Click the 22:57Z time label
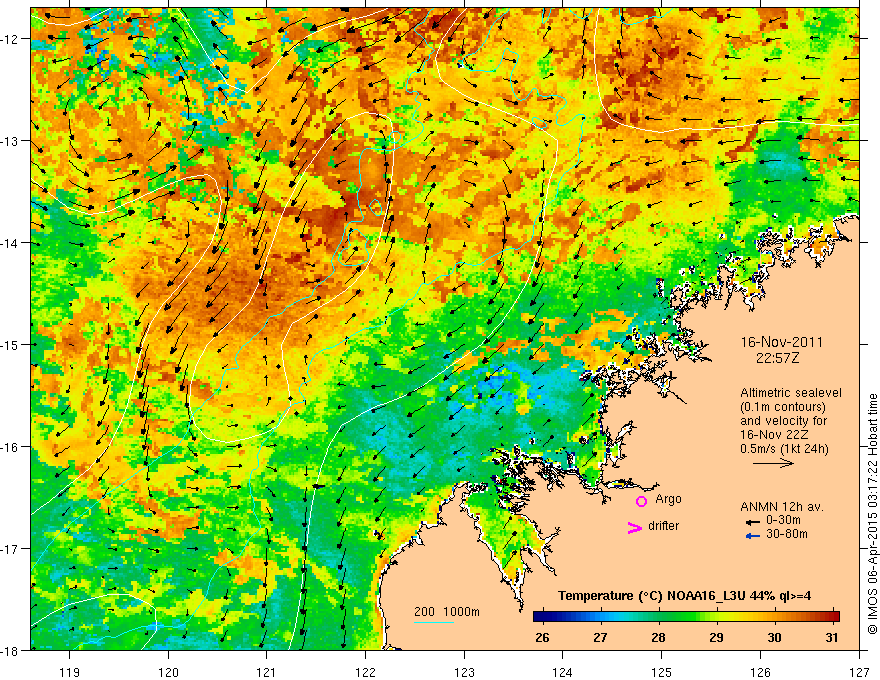880x680 pixels. coord(777,358)
